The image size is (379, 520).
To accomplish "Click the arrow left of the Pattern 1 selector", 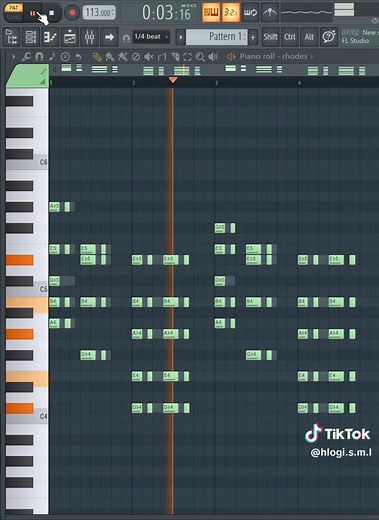I will pyautogui.click(x=180, y=37).
